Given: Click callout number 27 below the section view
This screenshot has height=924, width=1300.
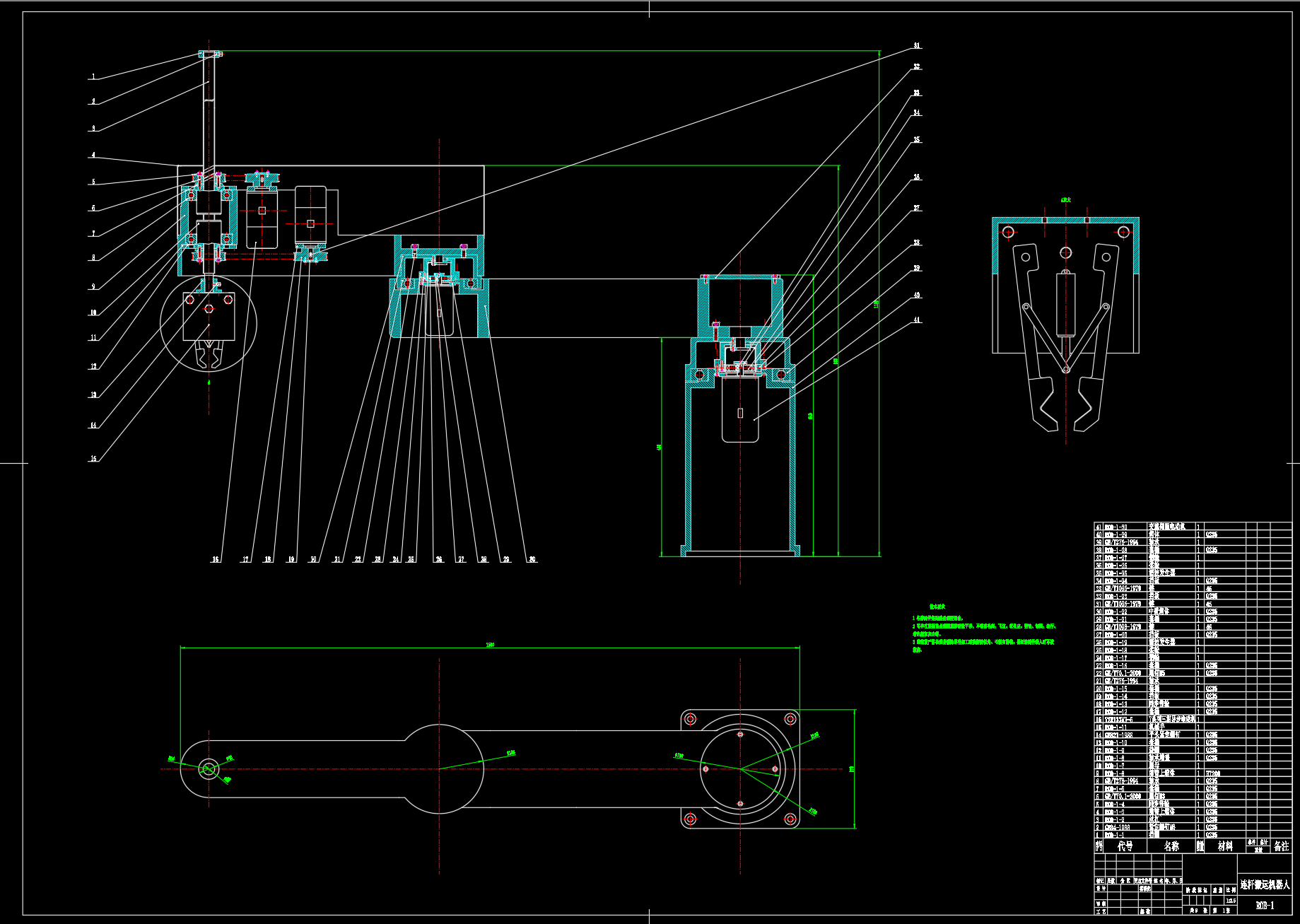Looking at the screenshot, I should point(462,559).
